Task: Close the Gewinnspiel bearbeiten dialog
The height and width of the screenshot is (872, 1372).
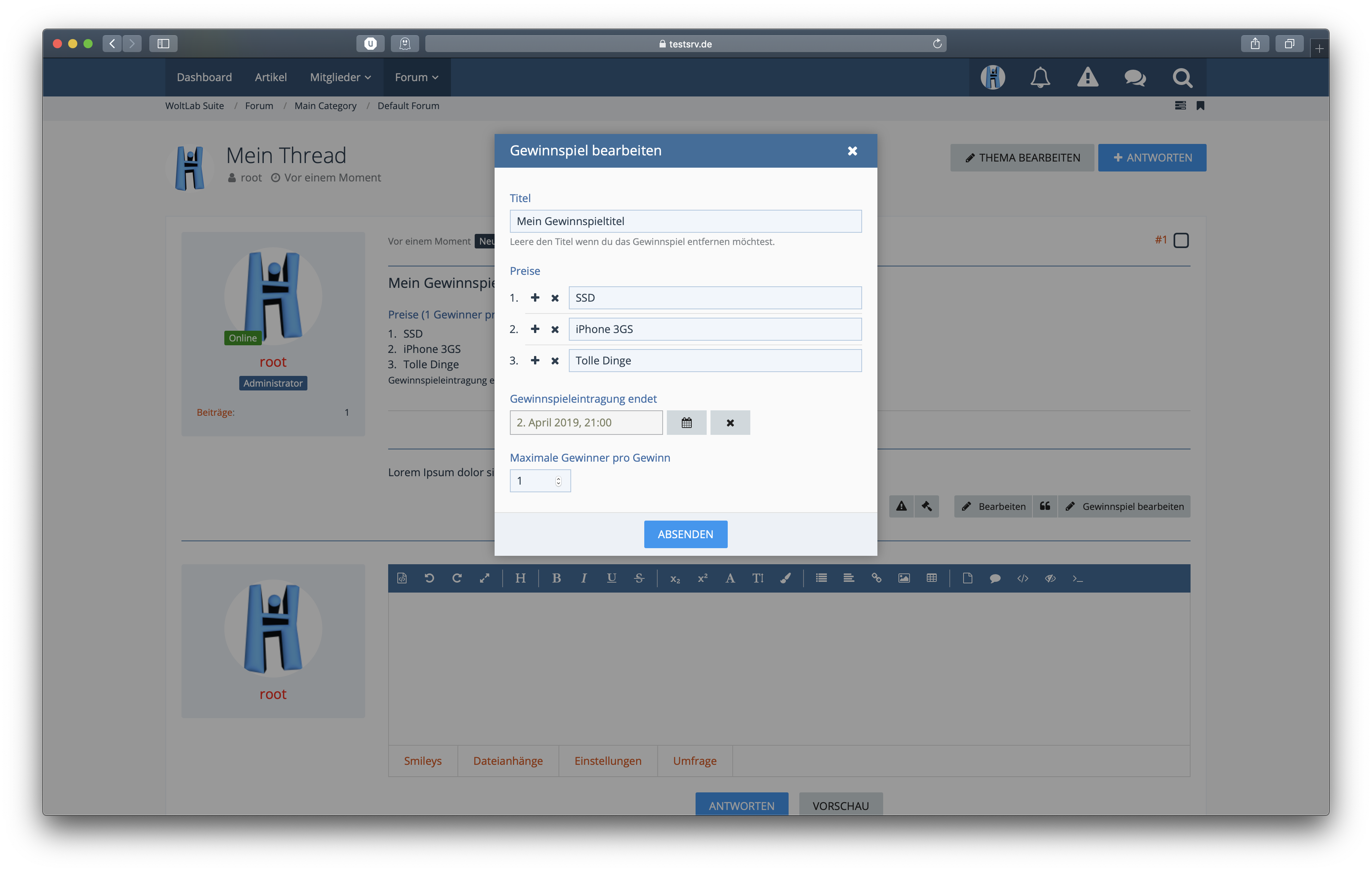Action: click(852, 151)
